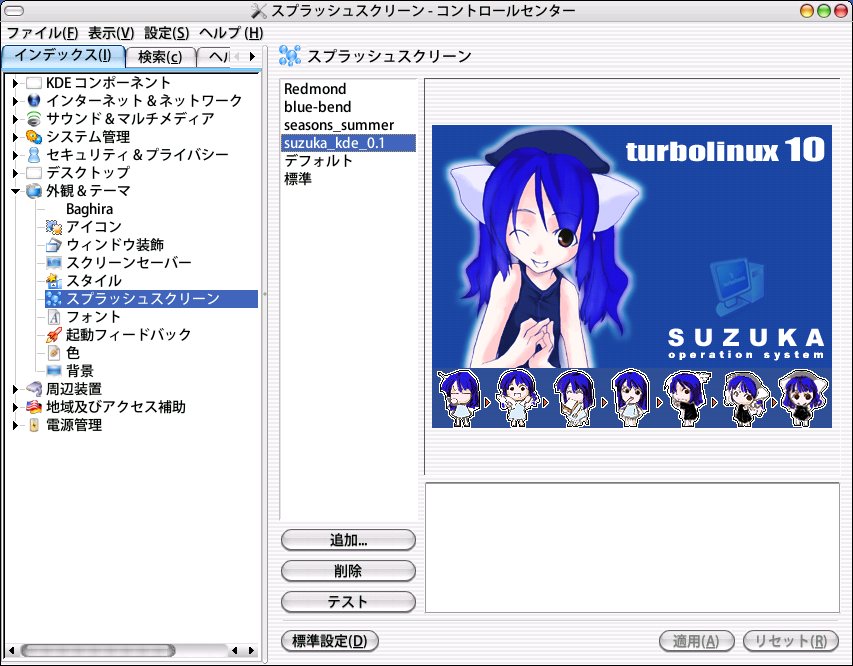
Task: Click the 地域及びアクセス補助 flag icon
Action: pos(34,406)
